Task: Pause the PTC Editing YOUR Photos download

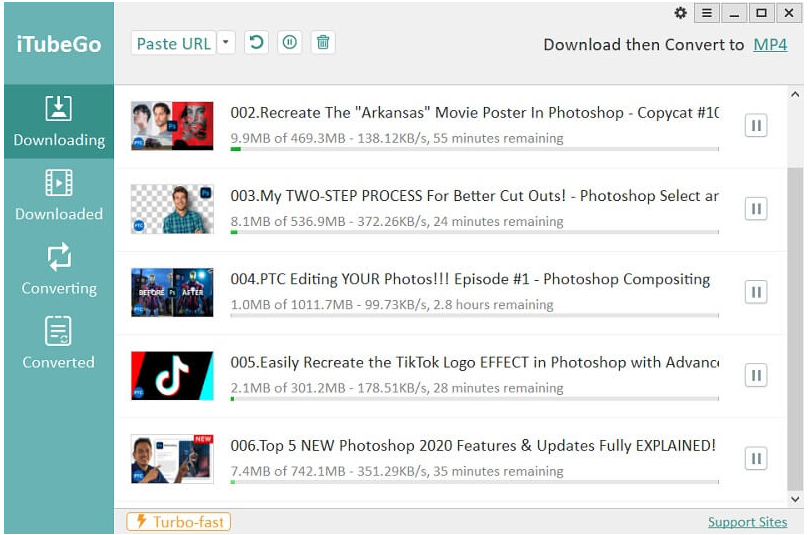Action: coord(756,292)
